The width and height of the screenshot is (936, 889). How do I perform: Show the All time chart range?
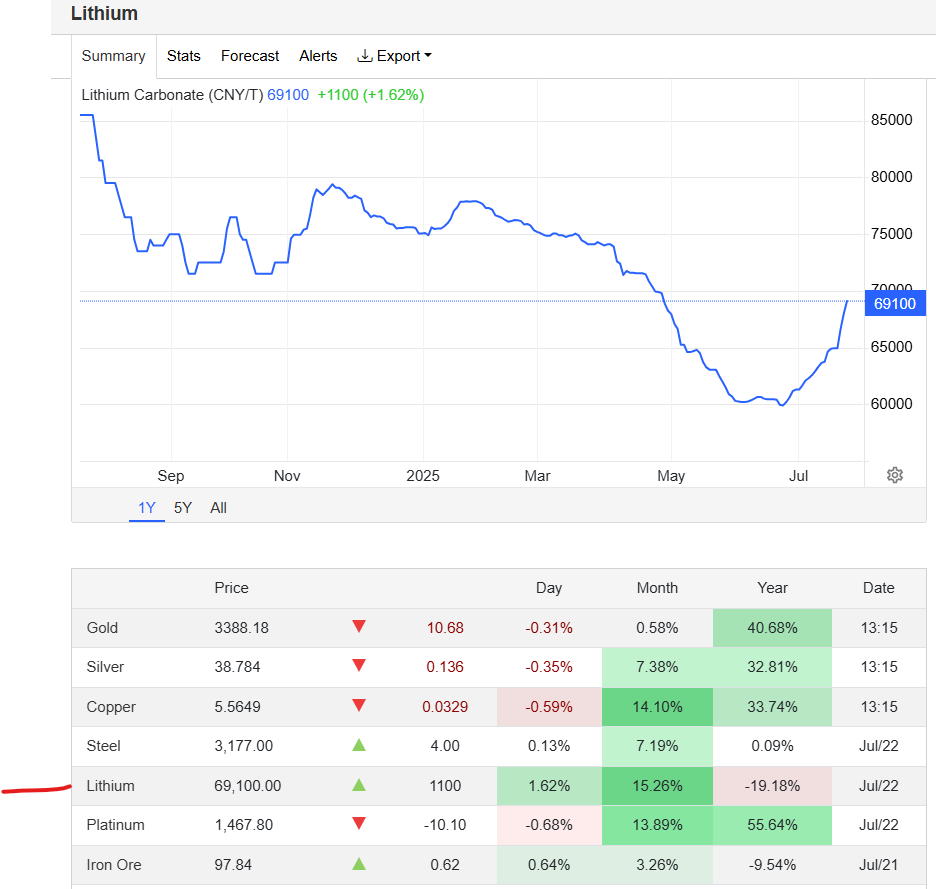(218, 508)
